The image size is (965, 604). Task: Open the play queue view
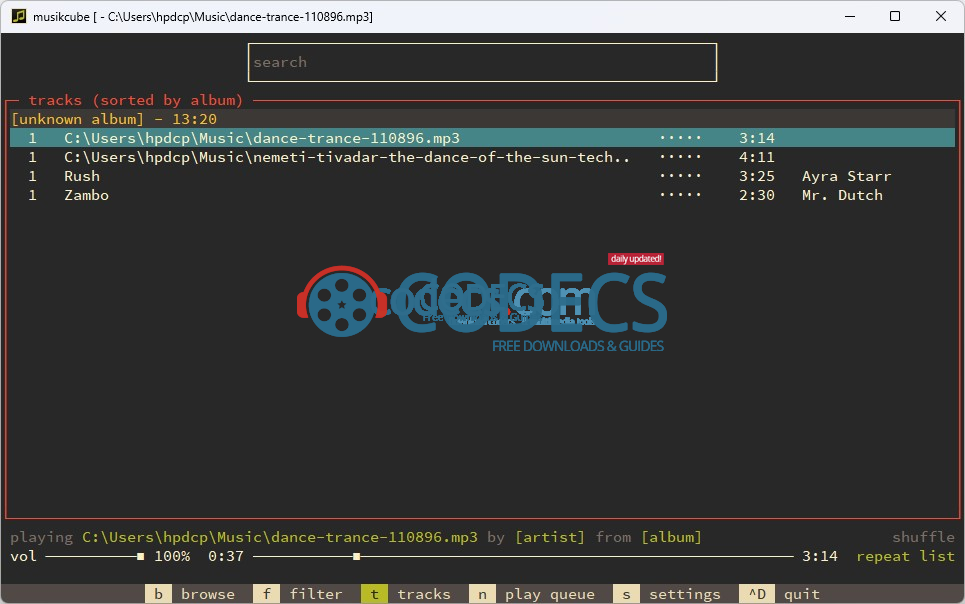coord(532,594)
